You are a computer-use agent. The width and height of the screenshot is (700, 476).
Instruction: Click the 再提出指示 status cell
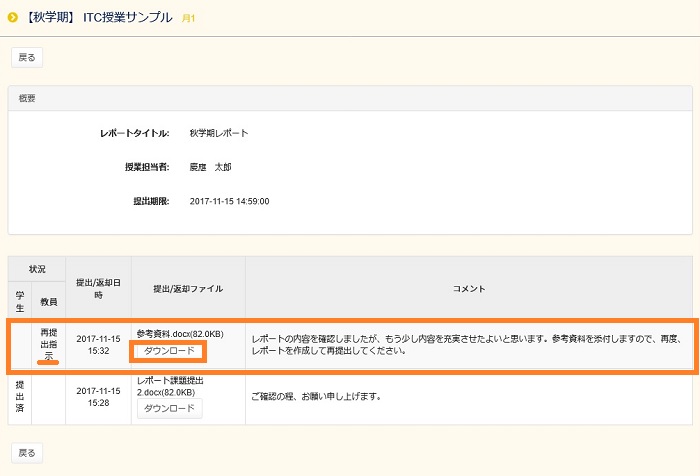click(48, 343)
